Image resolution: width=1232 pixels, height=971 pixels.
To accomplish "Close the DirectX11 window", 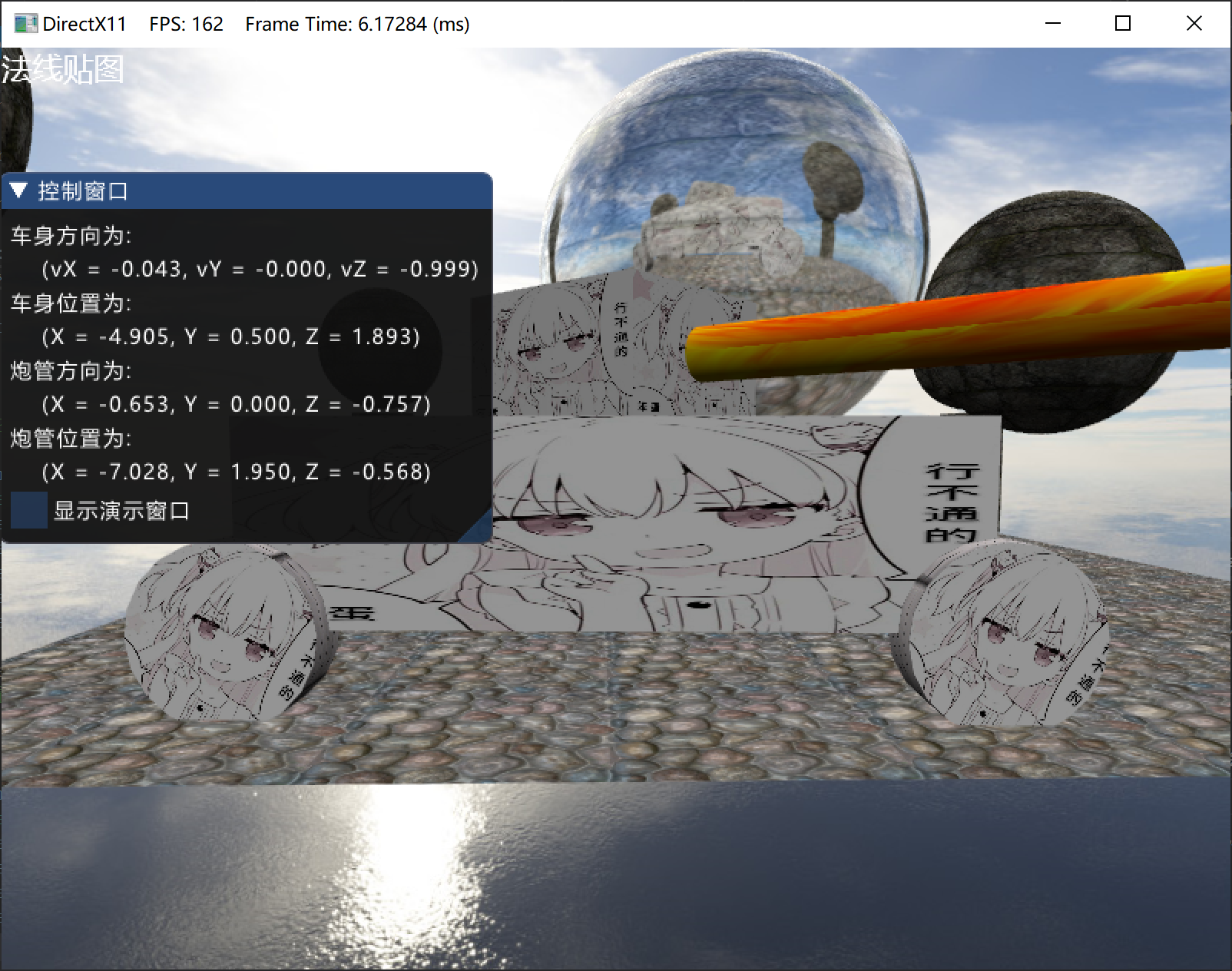I will point(1194,24).
